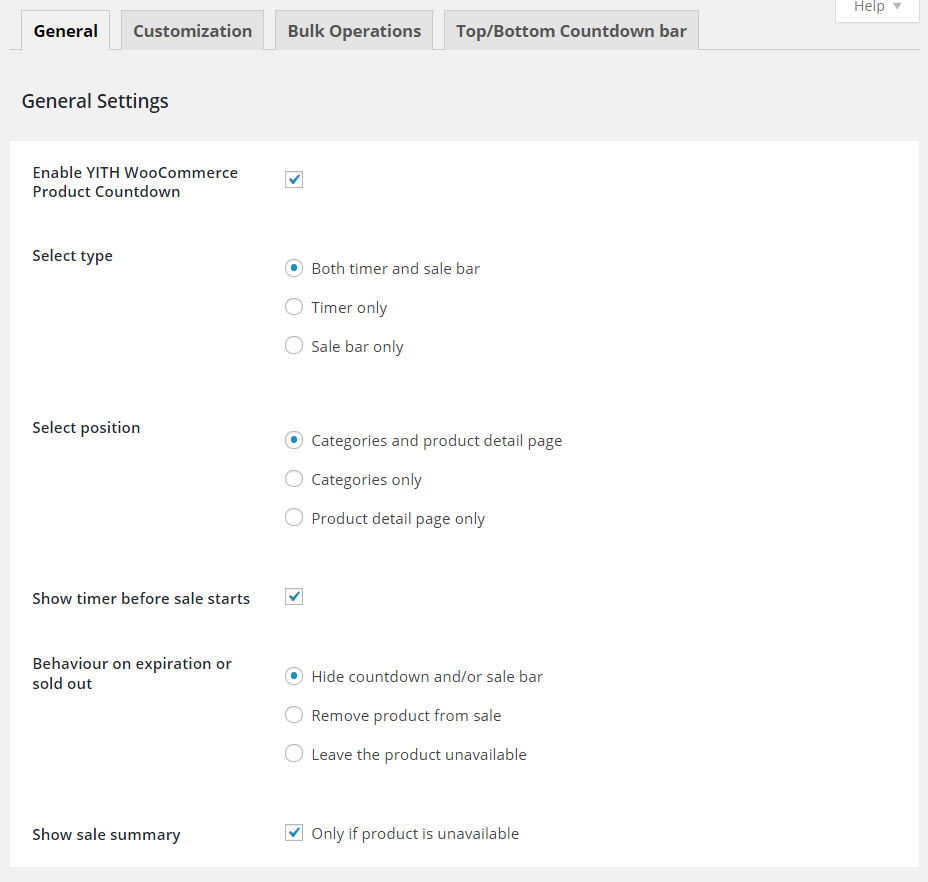Open the Help dropdown

(877, 8)
